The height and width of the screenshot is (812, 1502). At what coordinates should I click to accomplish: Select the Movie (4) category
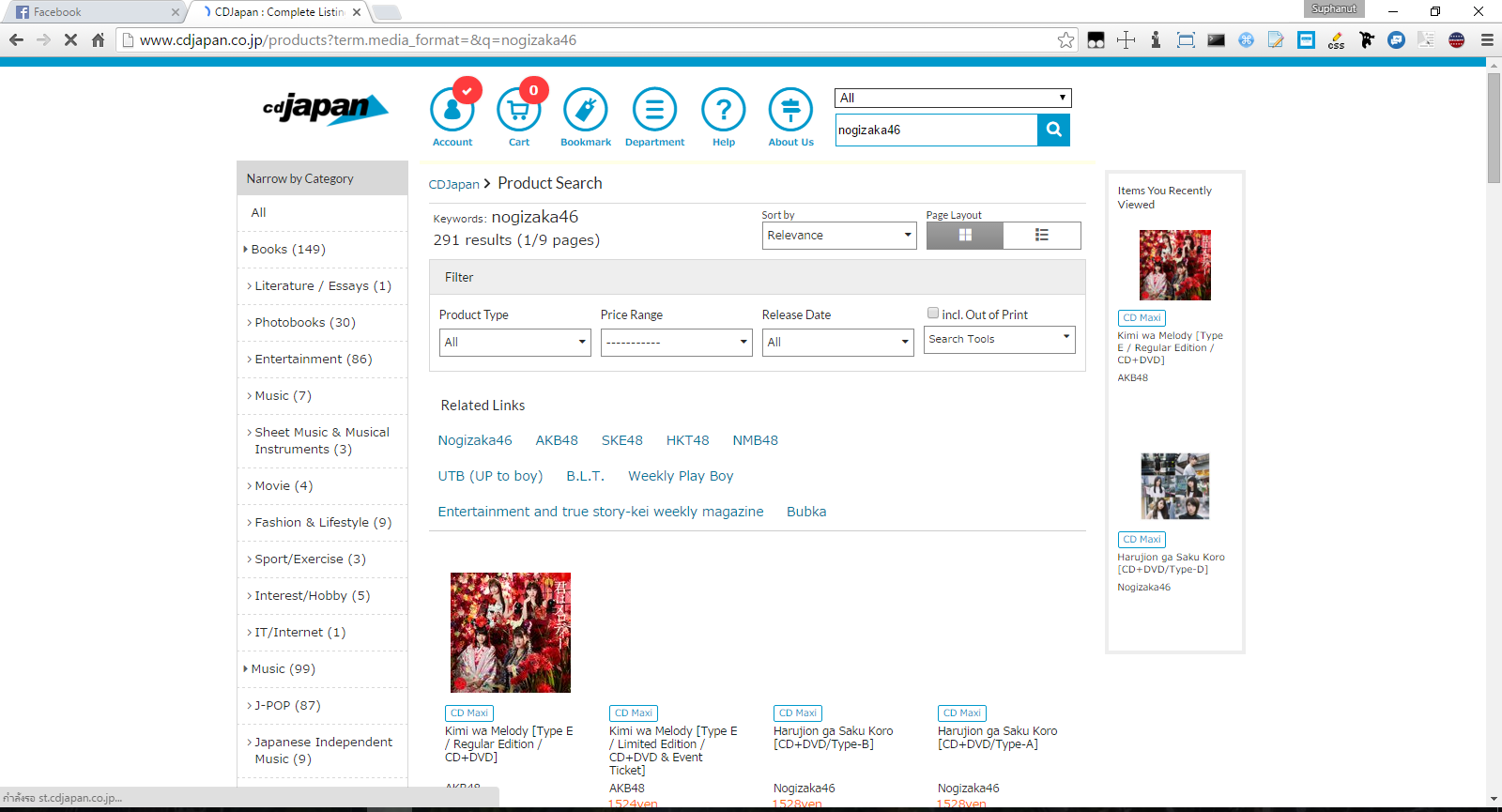click(x=284, y=485)
